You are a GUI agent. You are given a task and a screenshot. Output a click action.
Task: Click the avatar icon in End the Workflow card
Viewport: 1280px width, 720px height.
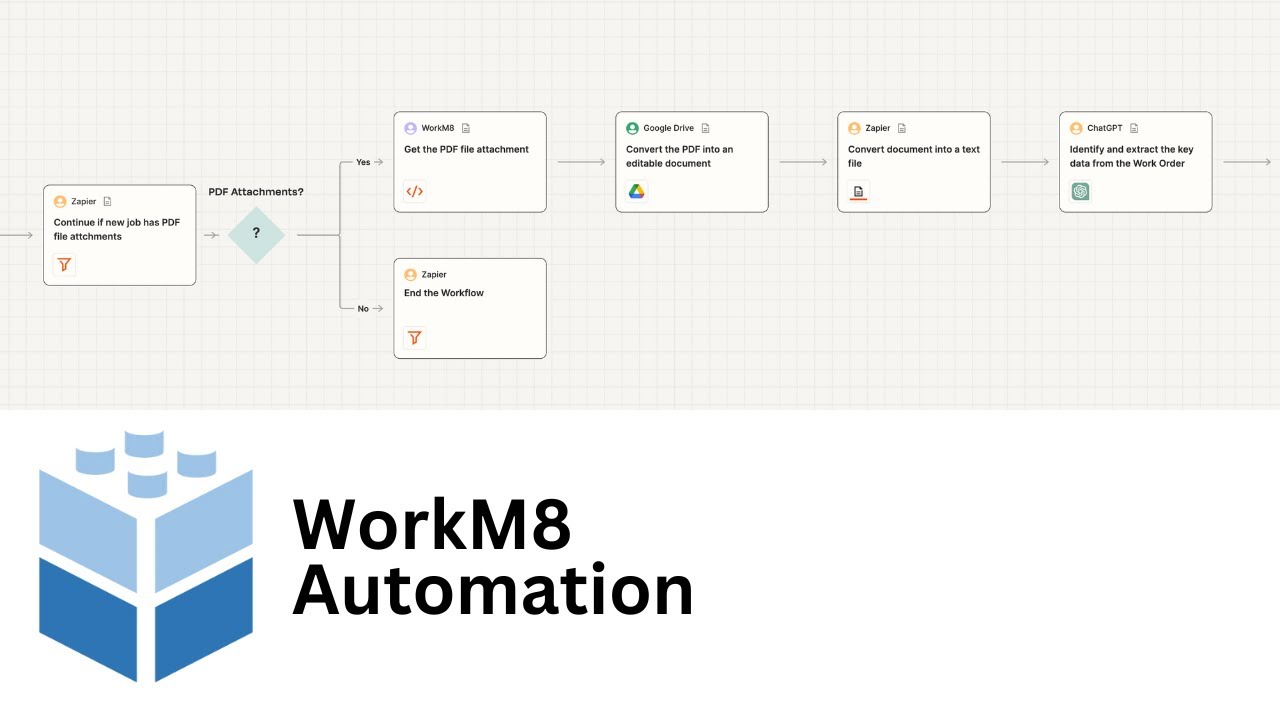coord(410,274)
